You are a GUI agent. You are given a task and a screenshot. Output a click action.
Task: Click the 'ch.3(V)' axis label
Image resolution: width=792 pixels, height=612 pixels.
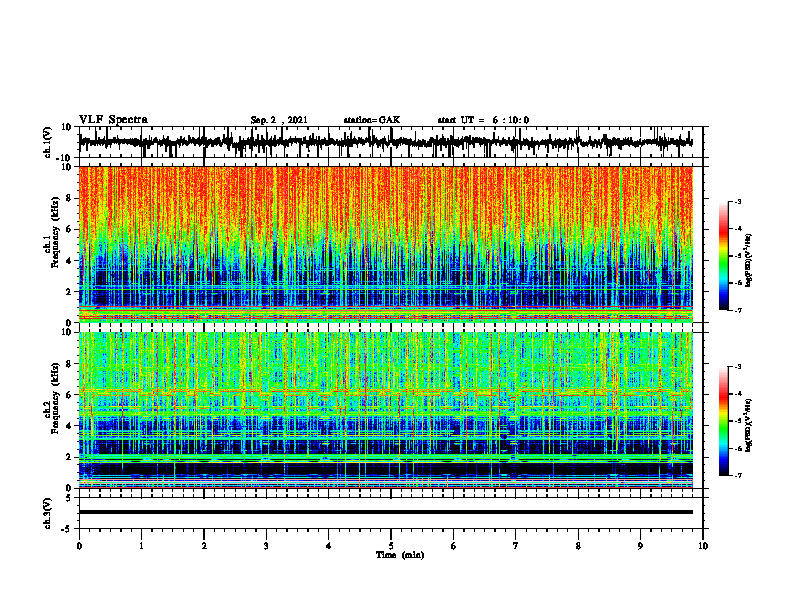[47, 513]
